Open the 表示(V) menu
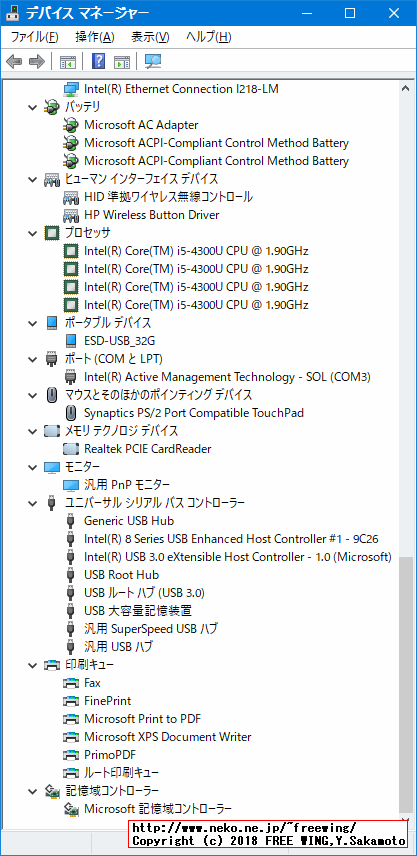Viewport: 417px width, 856px height. [150, 37]
